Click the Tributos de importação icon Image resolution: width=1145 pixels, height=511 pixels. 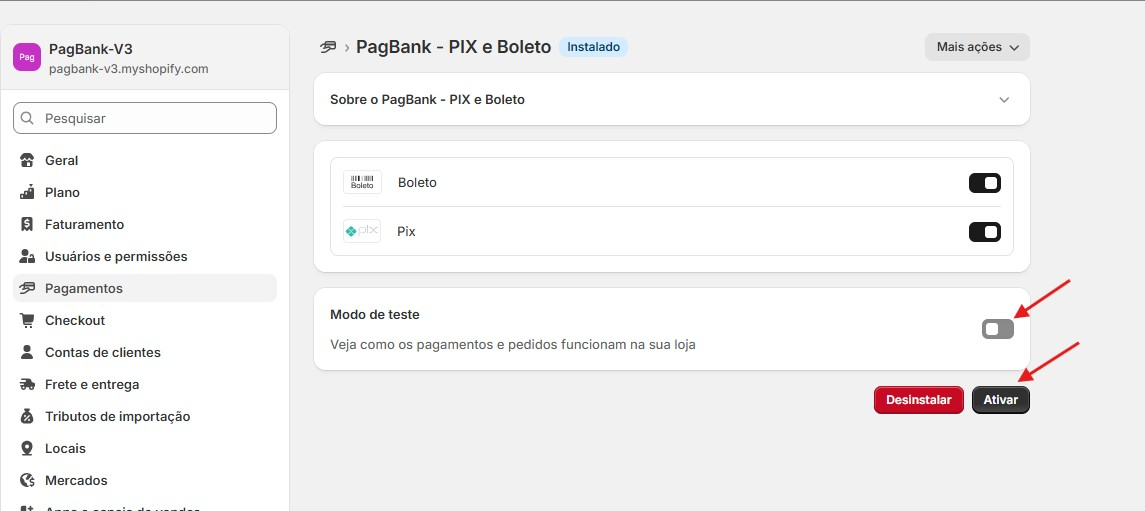tap(27, 417)
